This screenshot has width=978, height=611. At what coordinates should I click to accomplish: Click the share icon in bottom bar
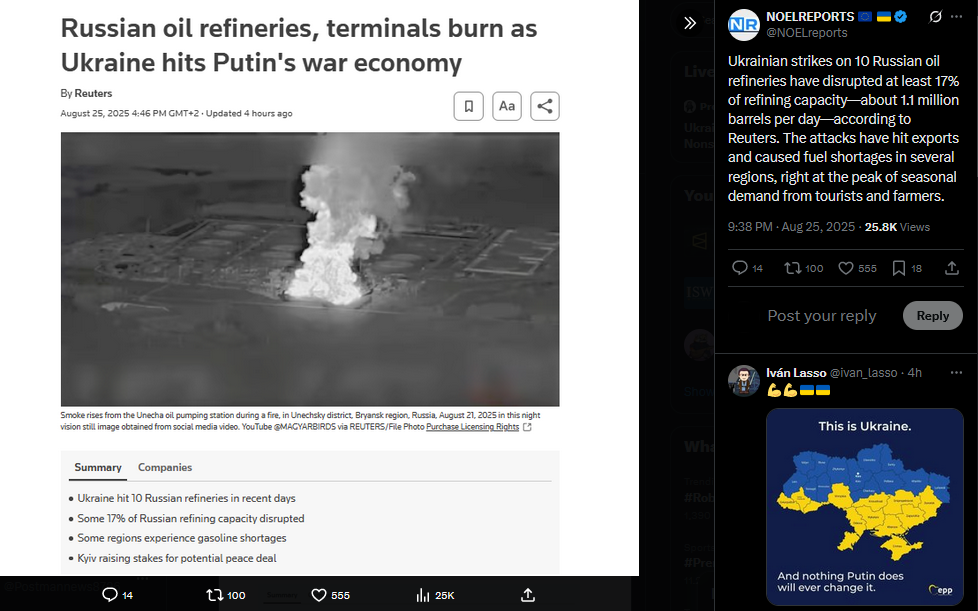click(x=528, y=595)
